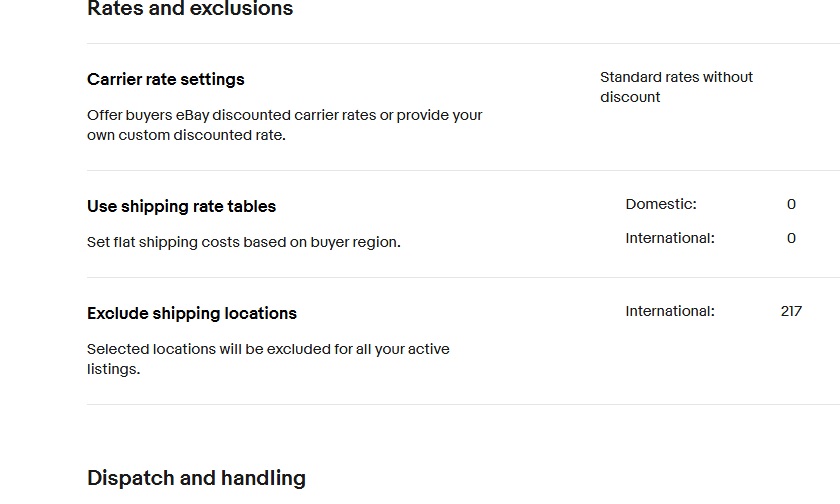Image resolution: width=840 pixels, height=504 pixels.
Task: Click 'own custom discounted rate' text line
Action: point(186,135)
